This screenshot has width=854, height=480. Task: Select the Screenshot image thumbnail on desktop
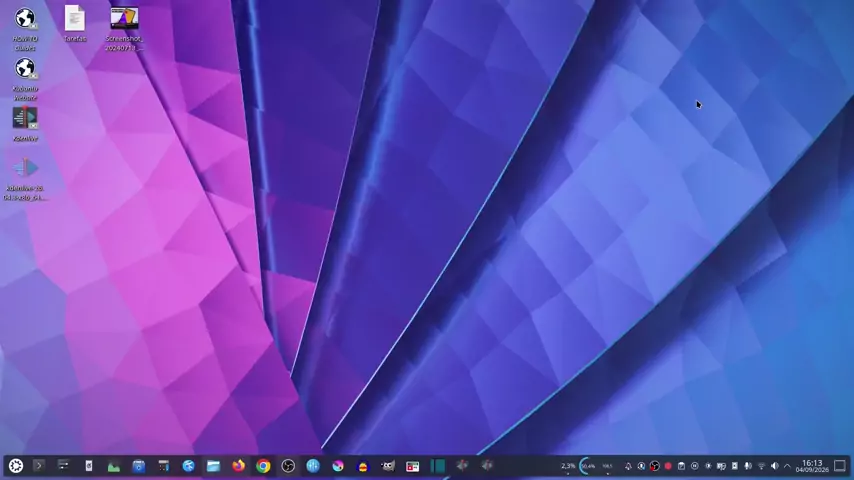(x=124, y=29)
